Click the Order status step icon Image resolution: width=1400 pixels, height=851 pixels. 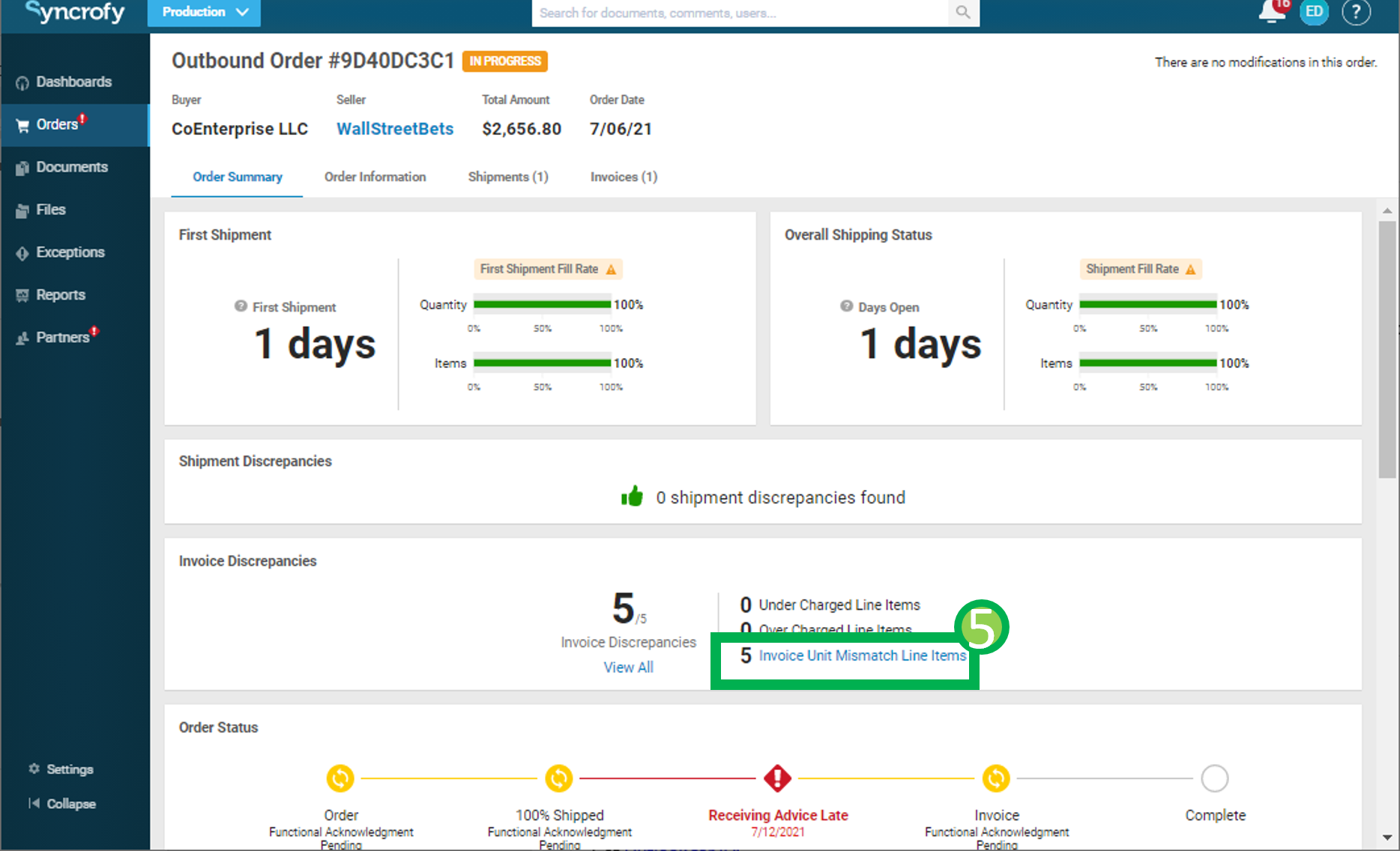pos(340,778)
